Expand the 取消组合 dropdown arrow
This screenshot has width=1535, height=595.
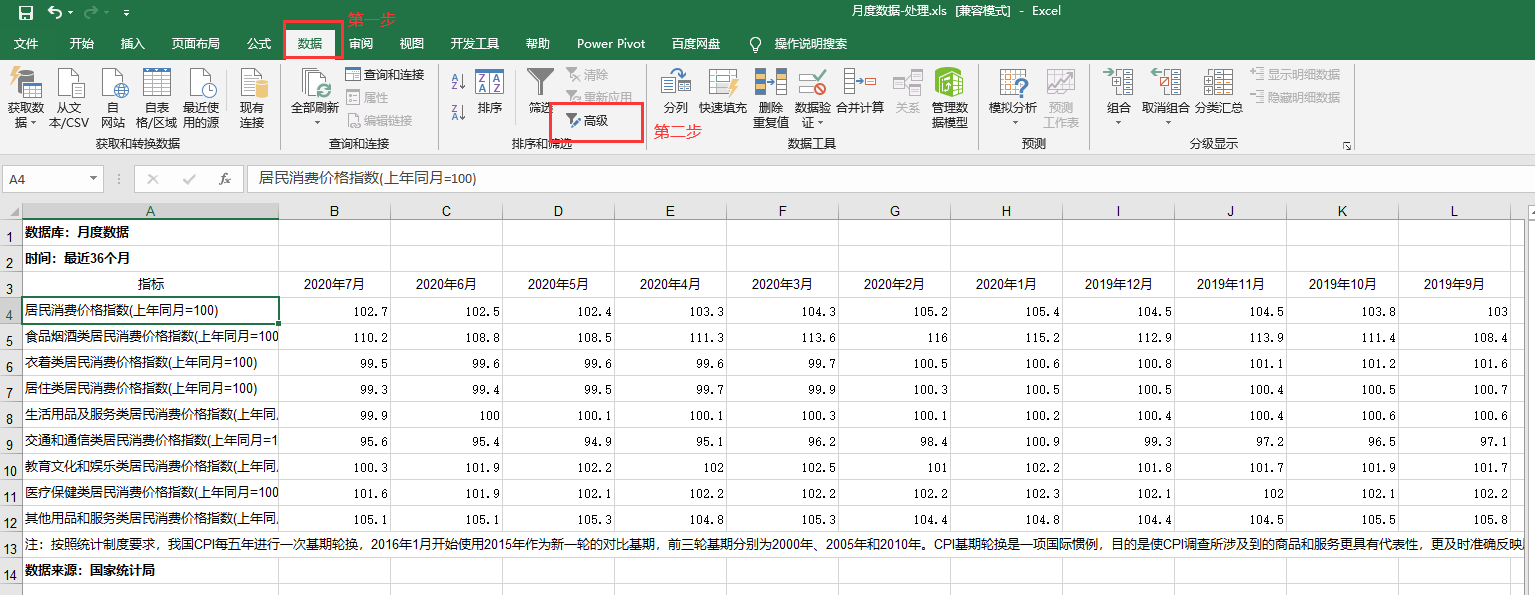1166,123
